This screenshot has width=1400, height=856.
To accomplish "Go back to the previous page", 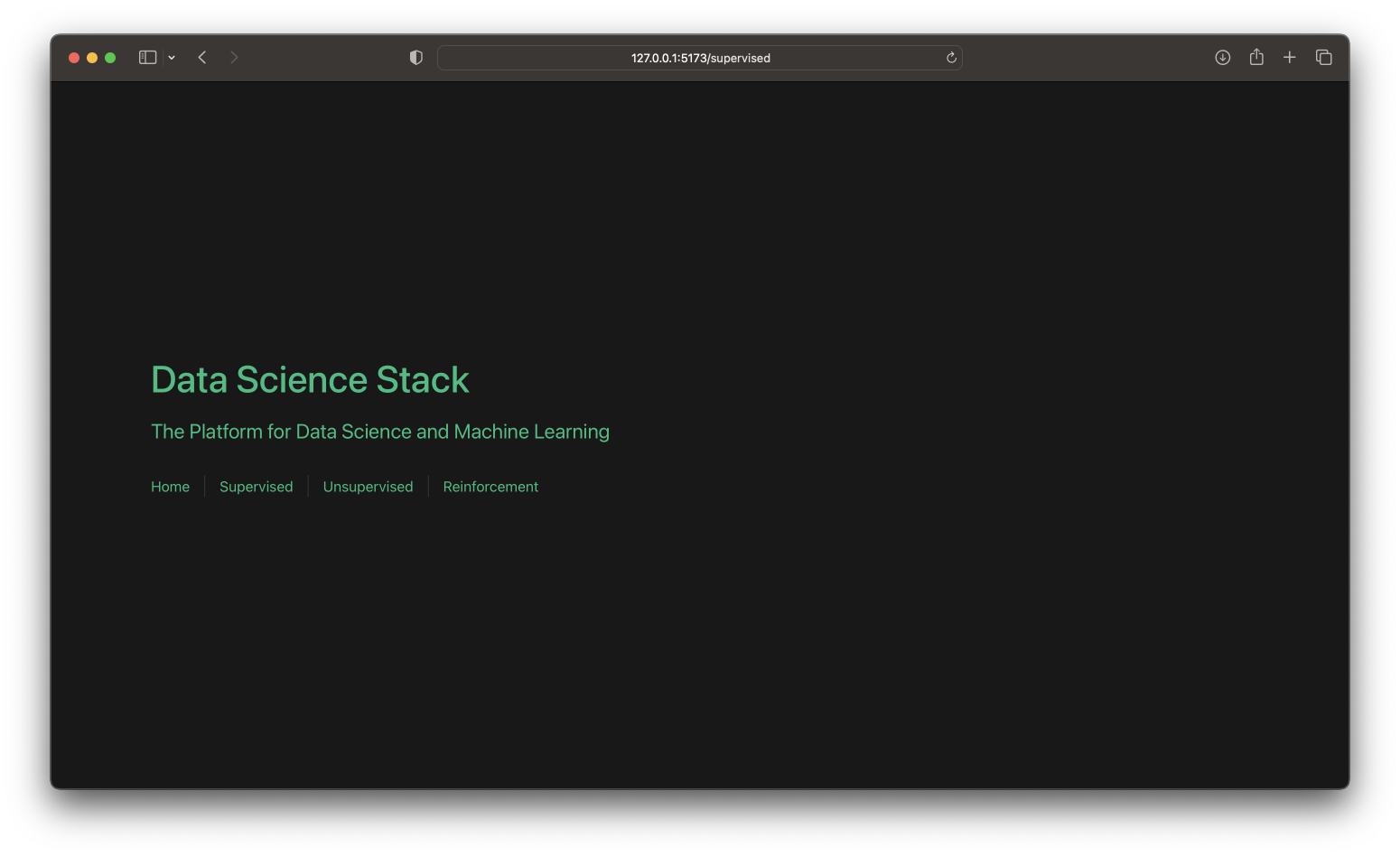I will click(202, 58).
